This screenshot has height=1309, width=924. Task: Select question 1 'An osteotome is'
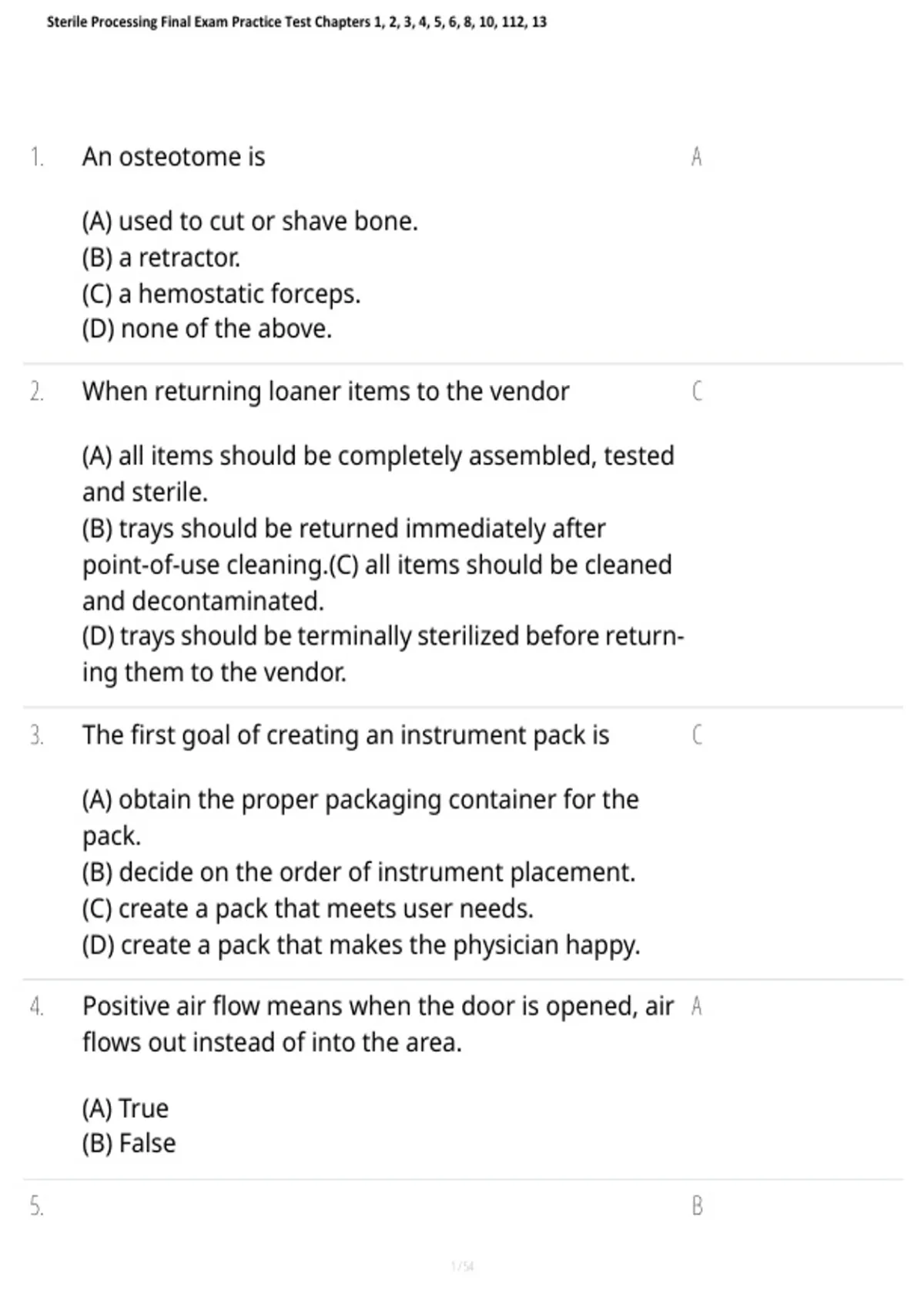click(173, 157)
